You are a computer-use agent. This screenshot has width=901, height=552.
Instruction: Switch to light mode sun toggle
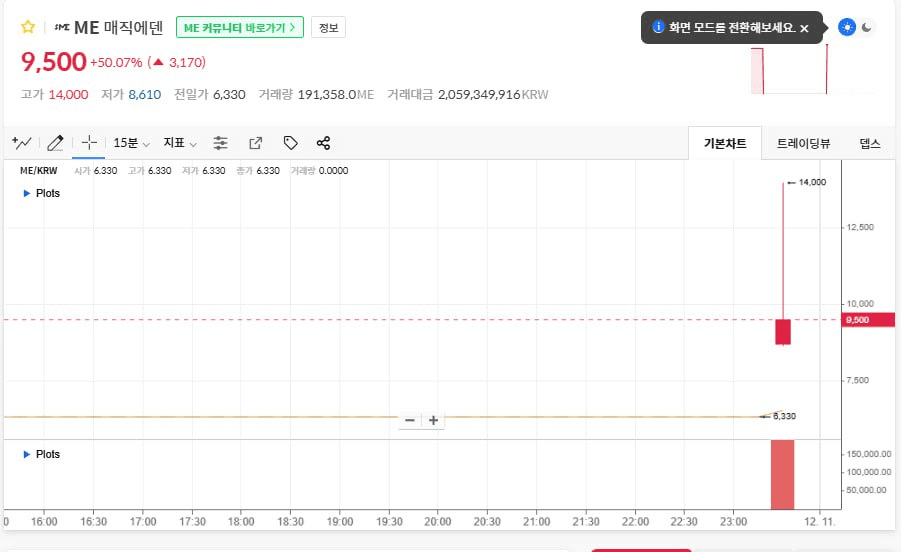point(847,27)
